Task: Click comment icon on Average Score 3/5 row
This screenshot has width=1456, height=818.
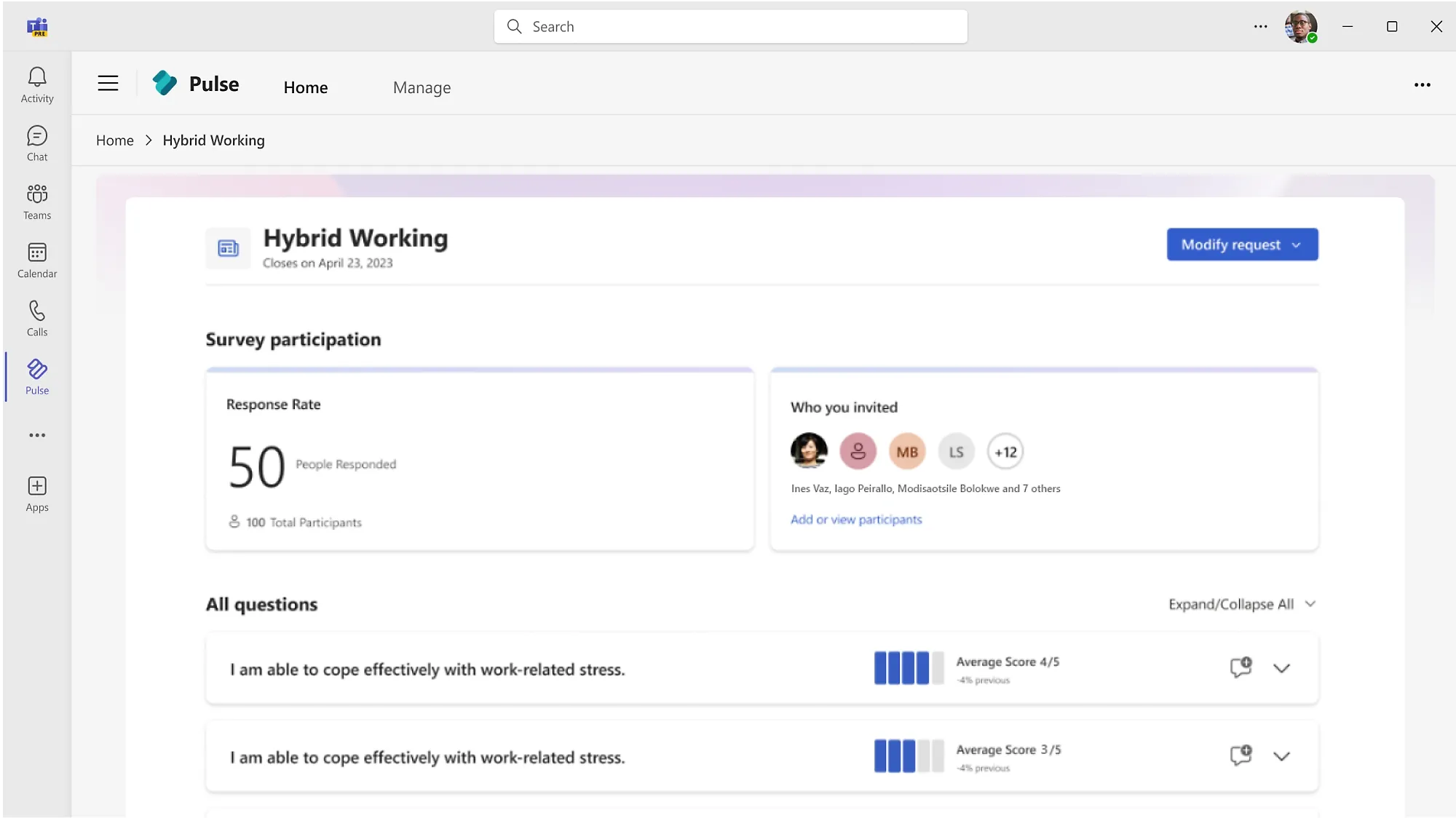Action: tap(1241, 755)
